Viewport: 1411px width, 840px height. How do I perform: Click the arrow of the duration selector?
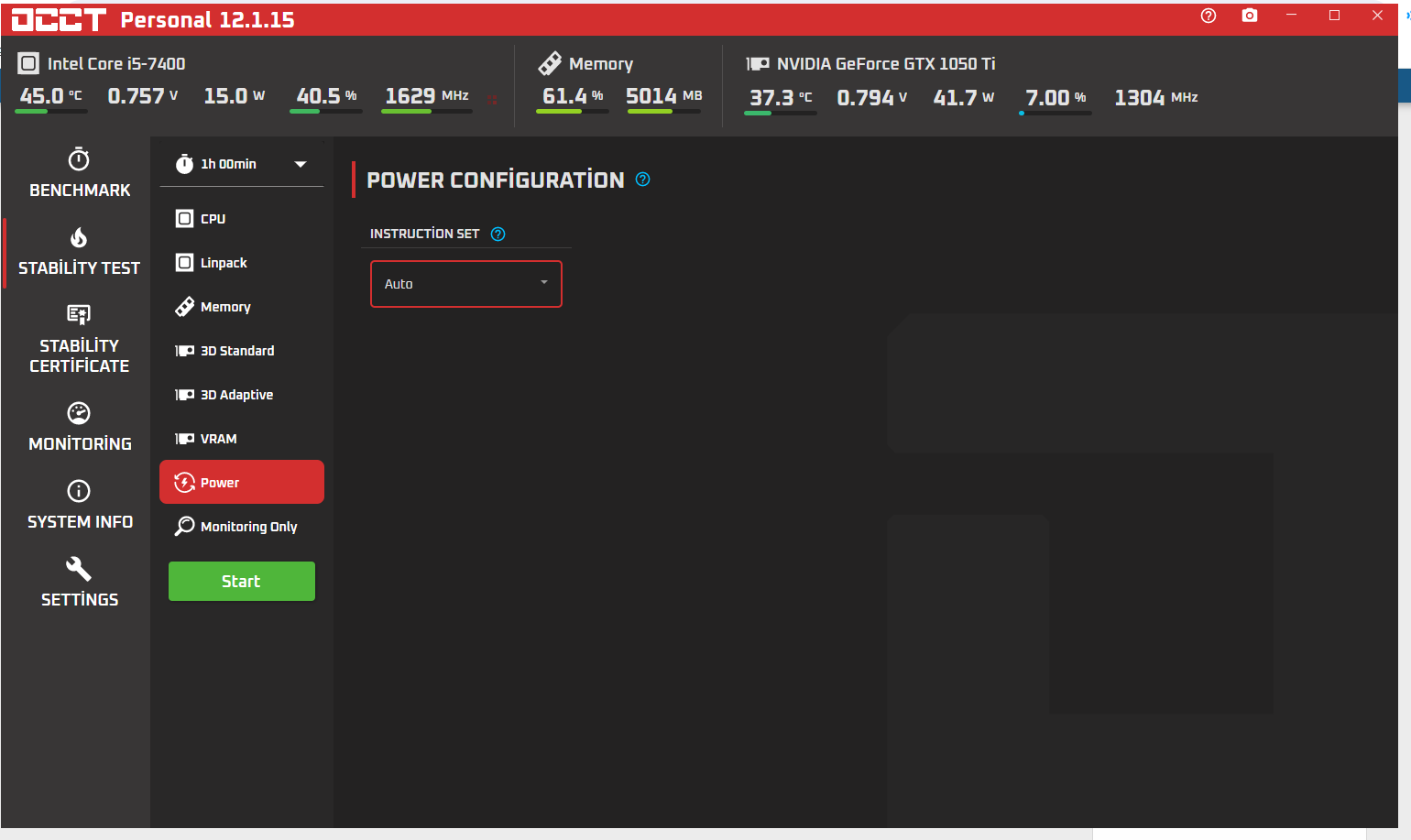click(301, 164)
